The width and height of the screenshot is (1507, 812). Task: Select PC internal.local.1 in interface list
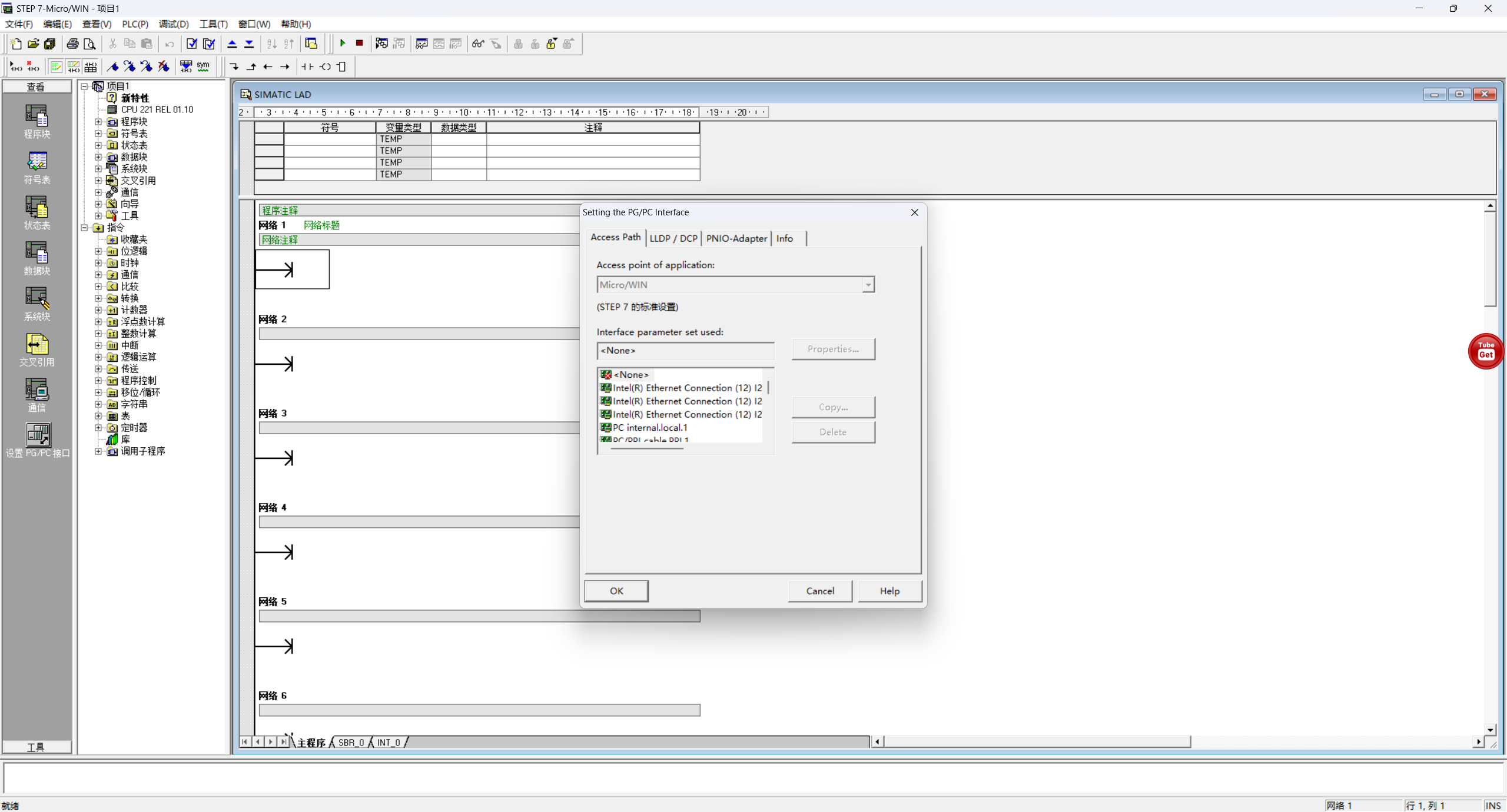[650, 428]
